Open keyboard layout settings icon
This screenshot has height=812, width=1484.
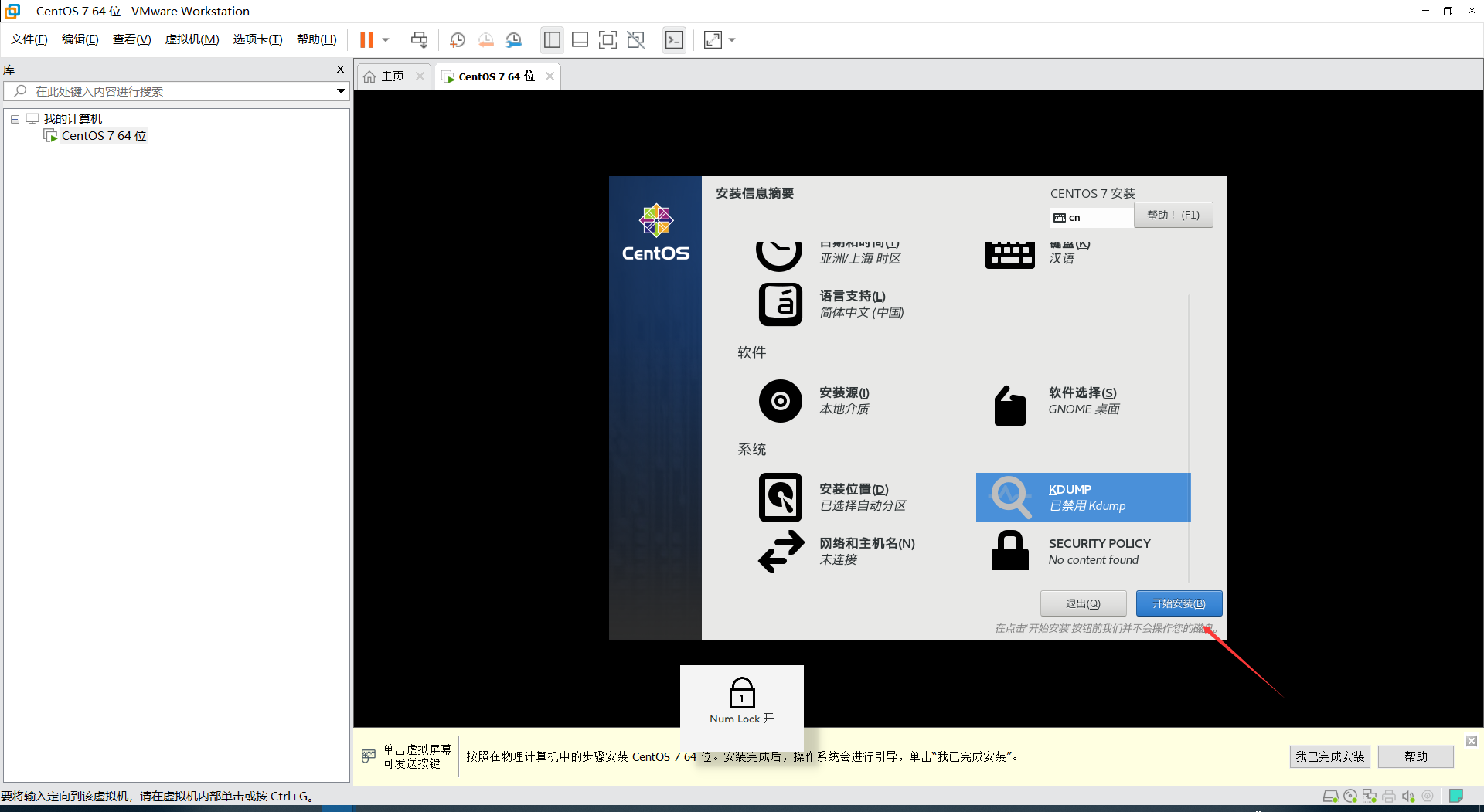point(1009,254)
